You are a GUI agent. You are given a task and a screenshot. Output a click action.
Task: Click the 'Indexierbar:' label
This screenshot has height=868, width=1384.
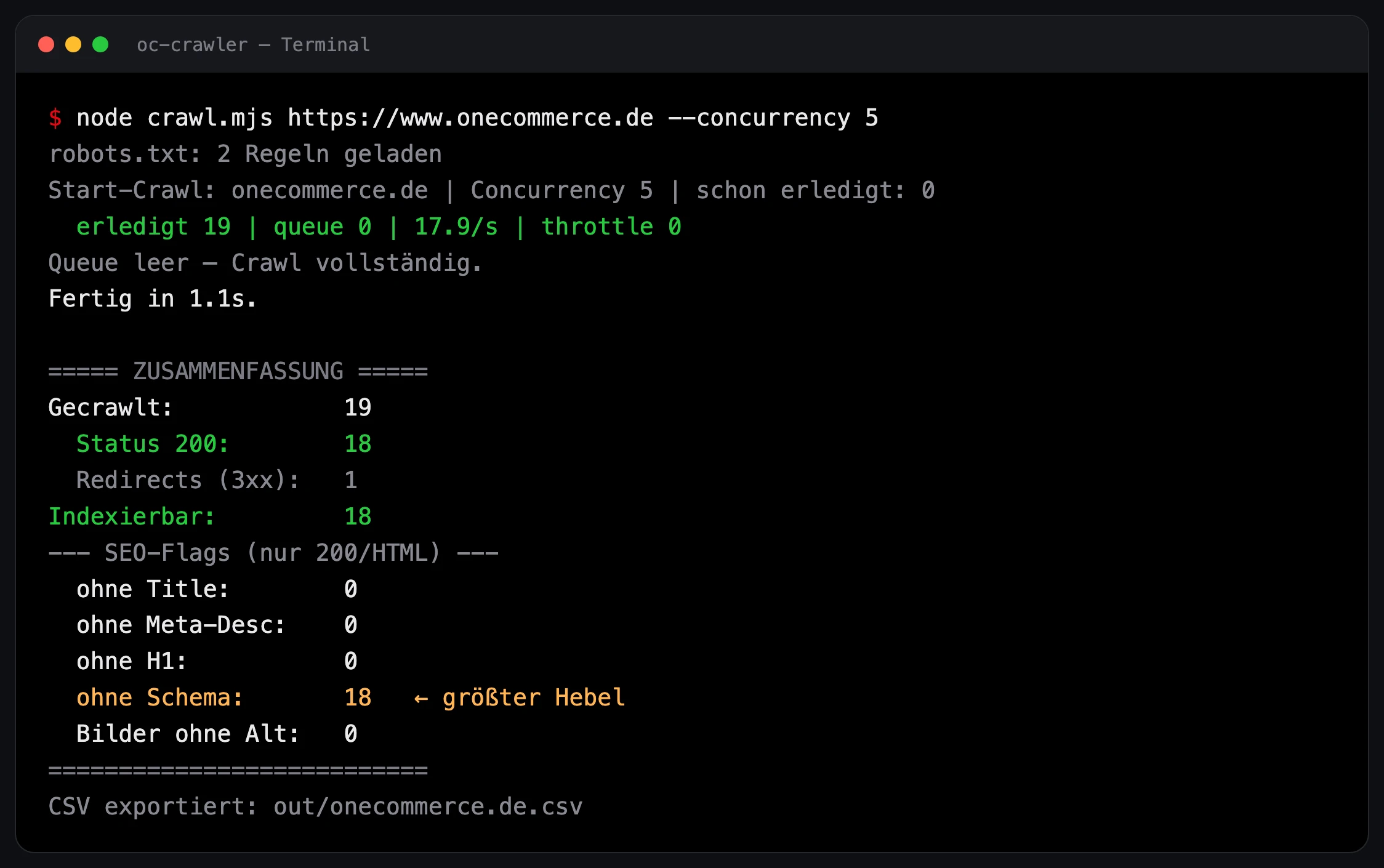(132, 516)
